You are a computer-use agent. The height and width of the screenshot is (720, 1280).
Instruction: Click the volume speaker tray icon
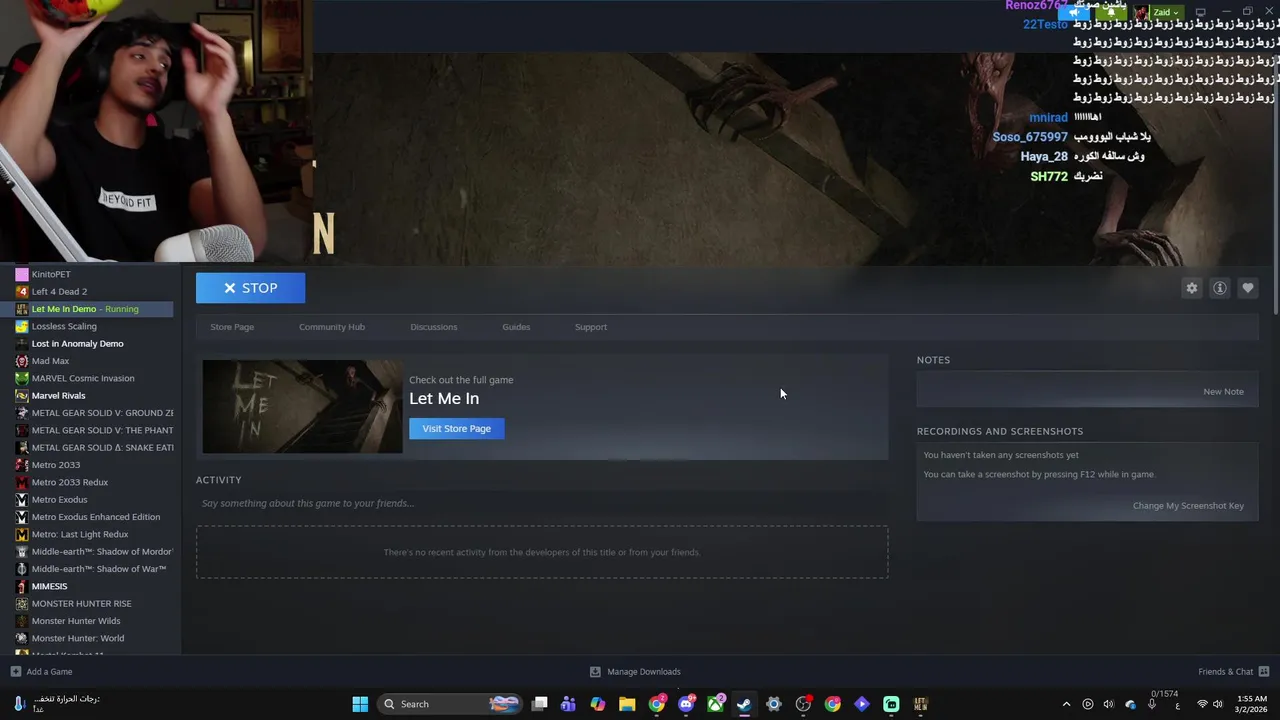click(x=1218, y=704)
